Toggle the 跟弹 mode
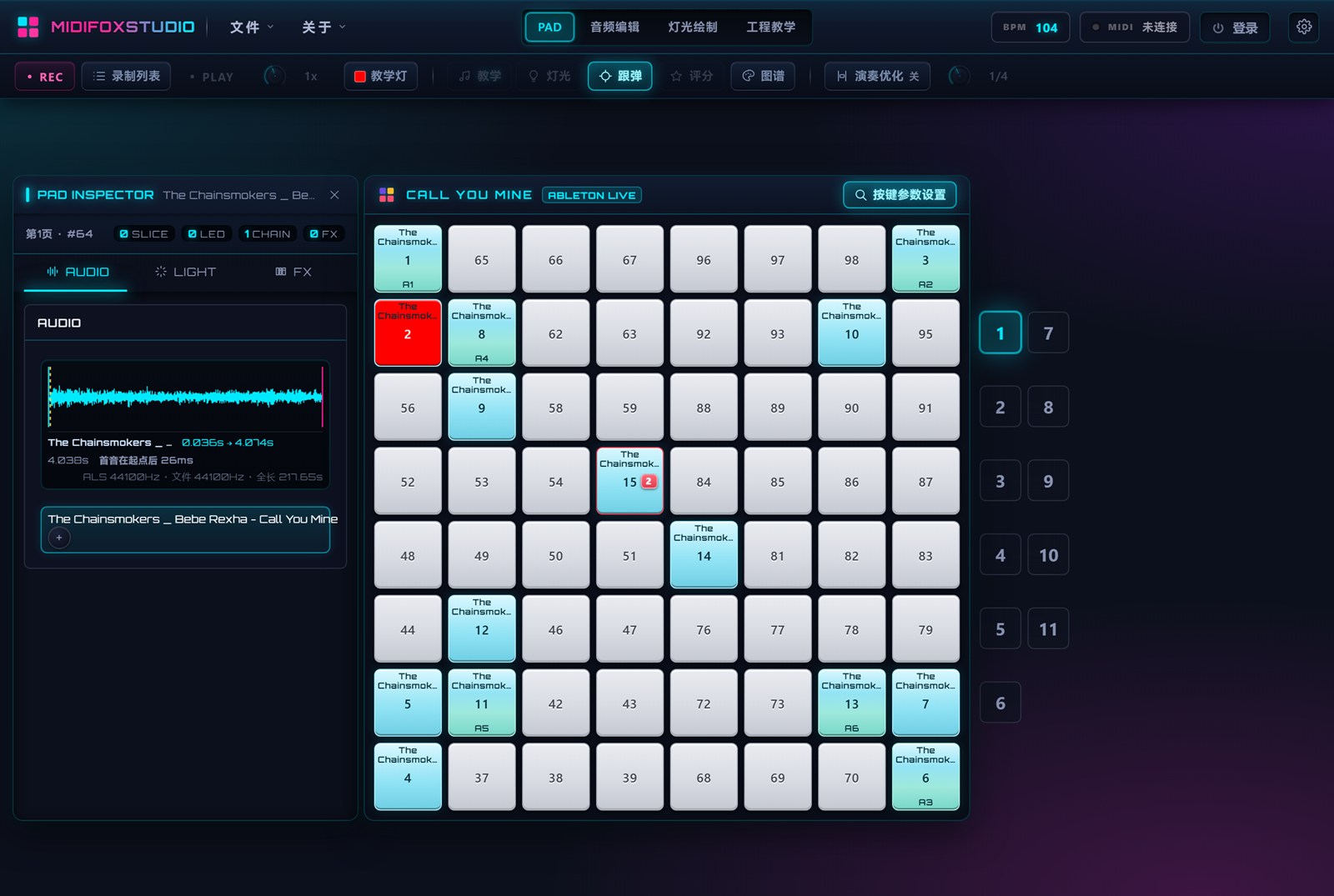Viewport: 1334px width, 896px height. tap(620, 76)
